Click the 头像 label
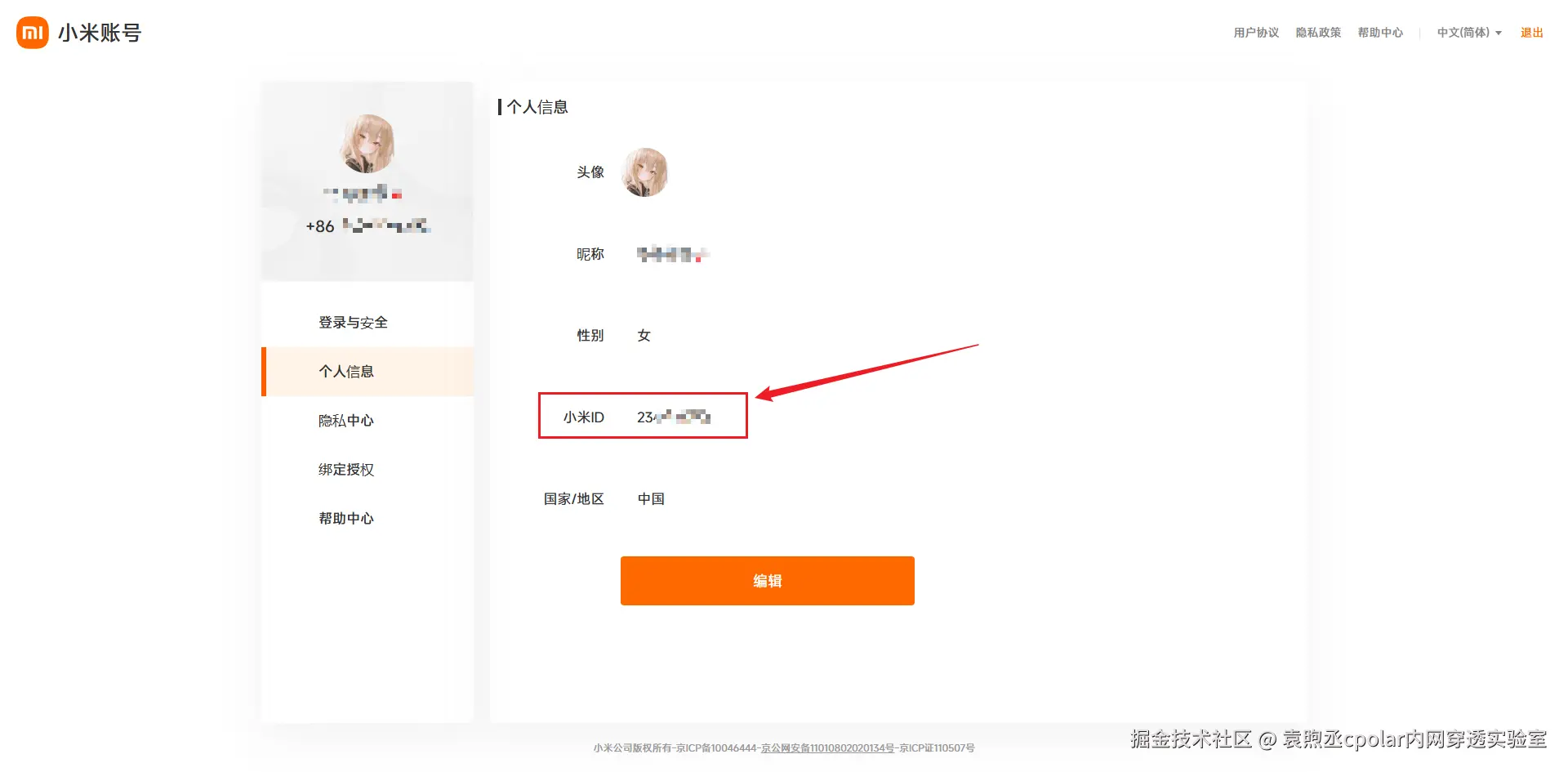Image resolution: width=1568 pixels, height=772 pixels. tap(590, 172)
